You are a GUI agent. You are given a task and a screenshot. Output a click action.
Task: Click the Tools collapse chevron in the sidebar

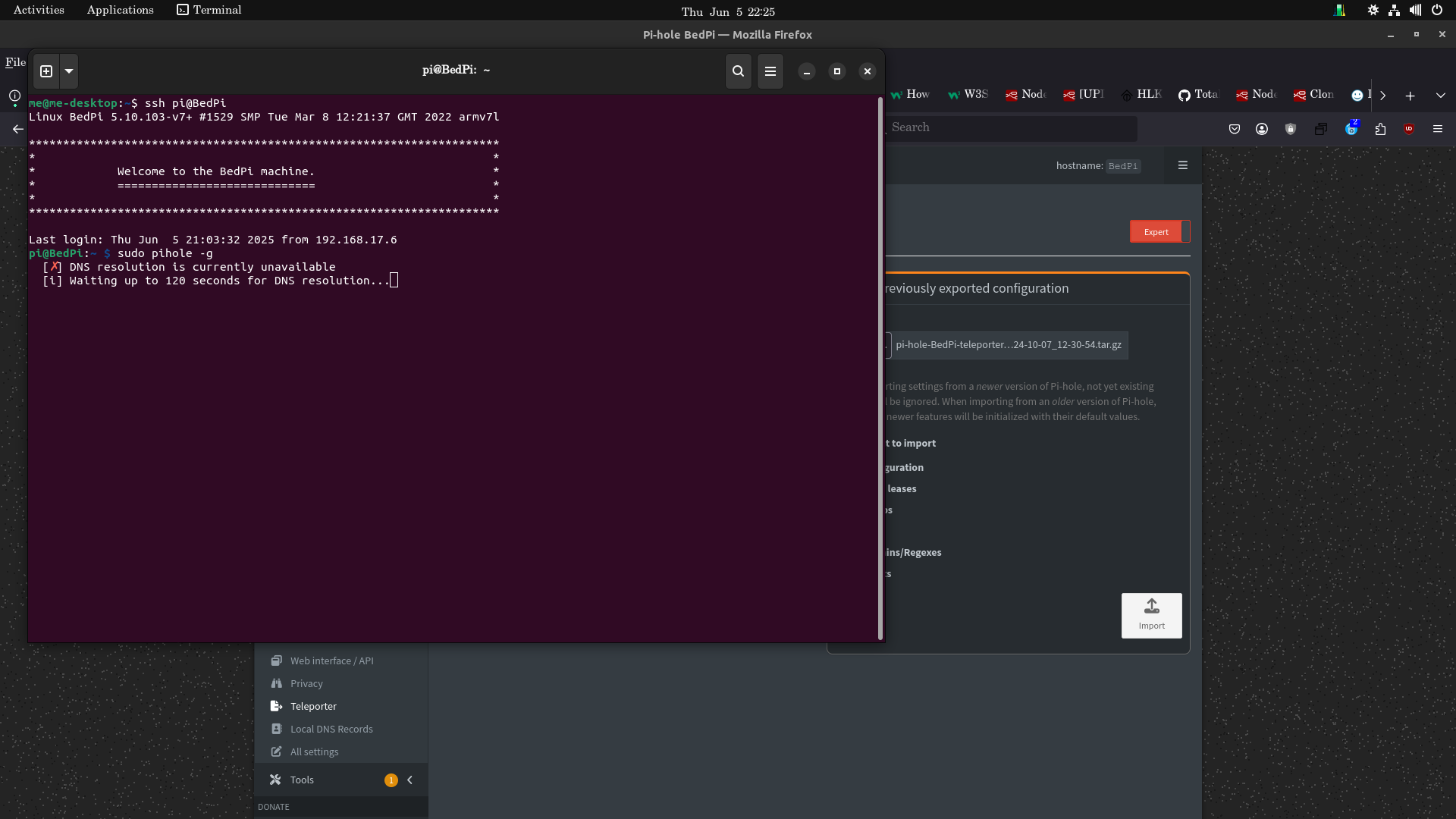coord(410,780)
